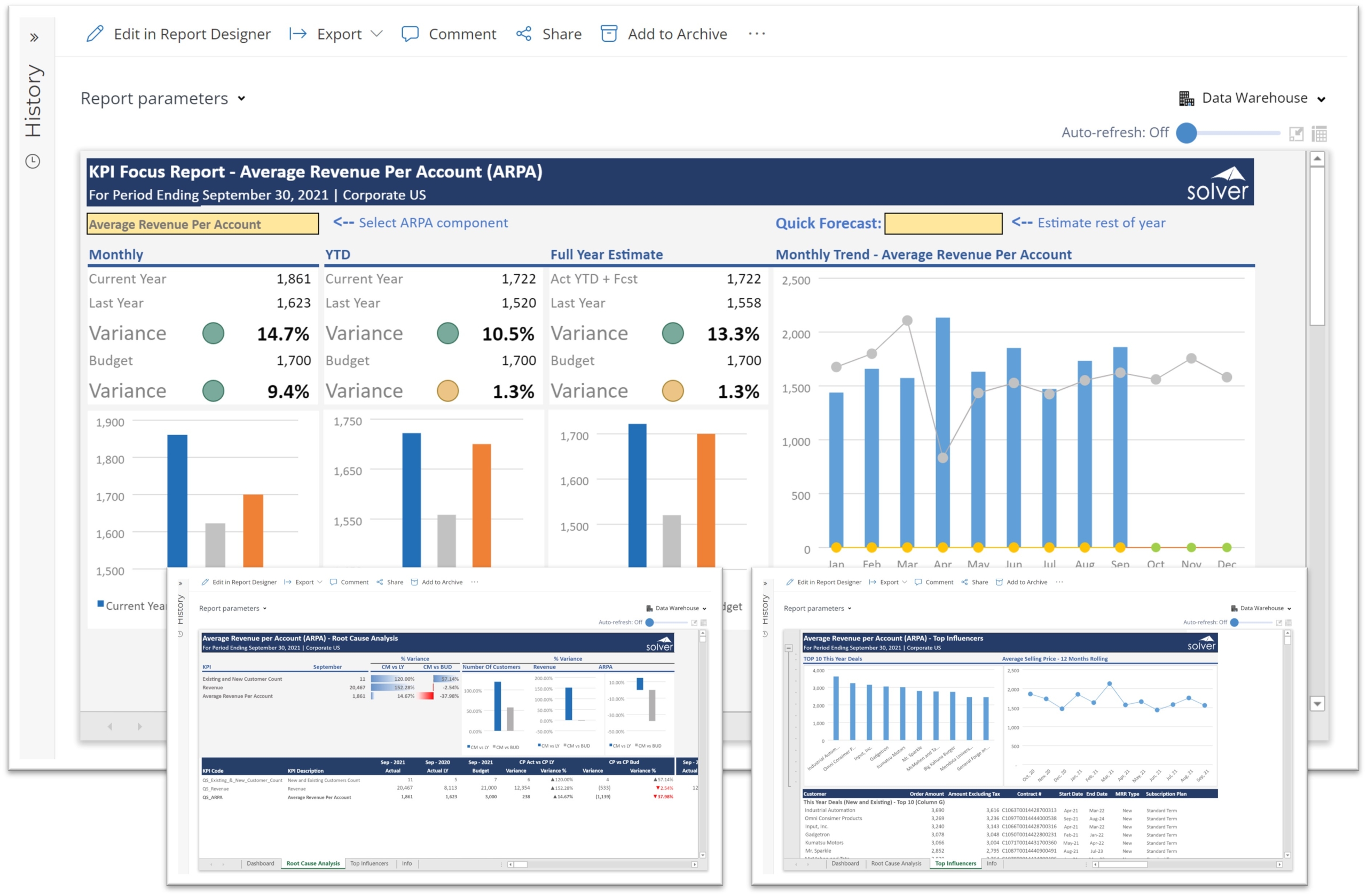Click the pop-out expand icon beside Auto-refresh

pyautogui.click(x=1296, y=134)
